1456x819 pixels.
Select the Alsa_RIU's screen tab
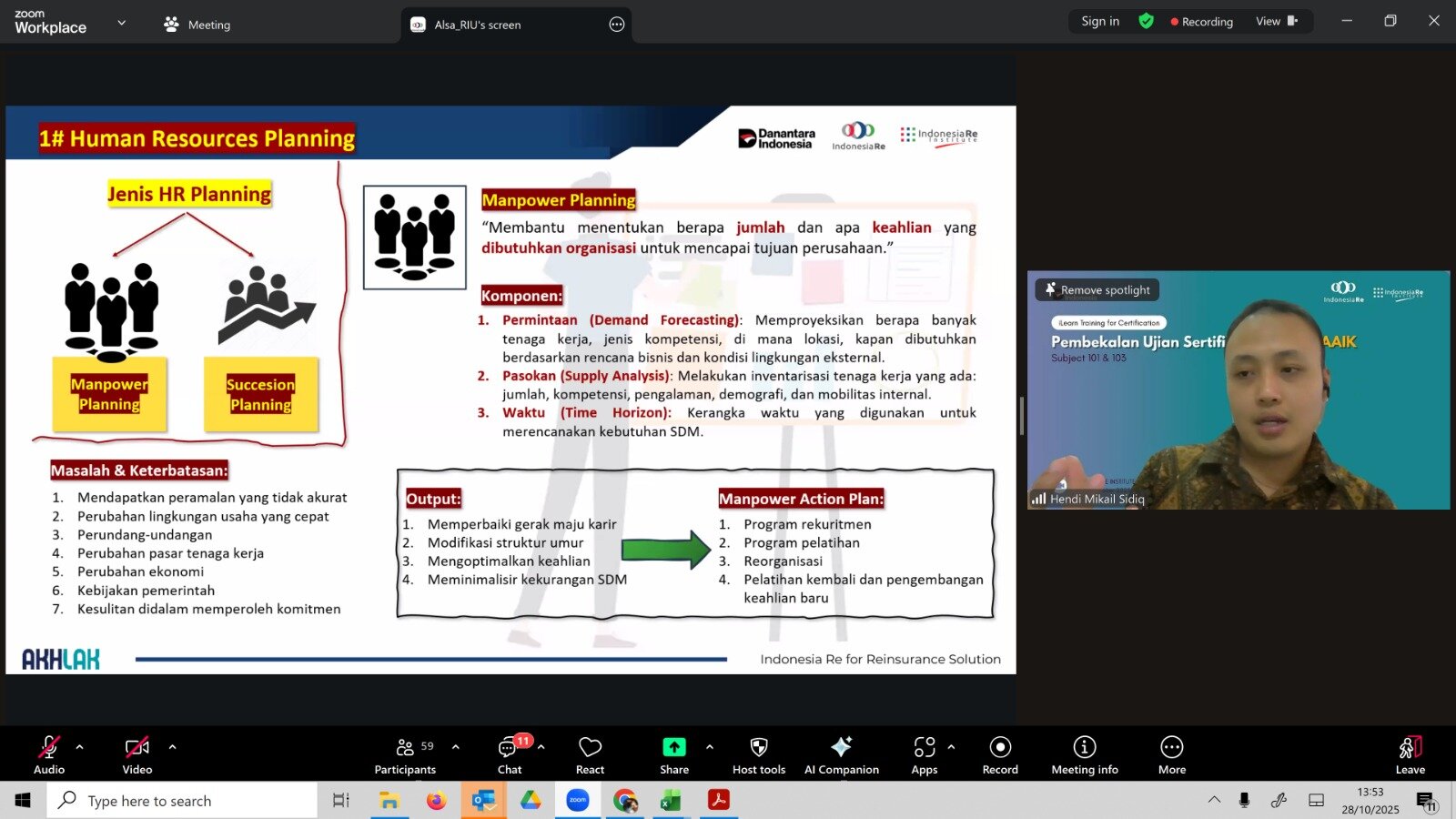477,25
